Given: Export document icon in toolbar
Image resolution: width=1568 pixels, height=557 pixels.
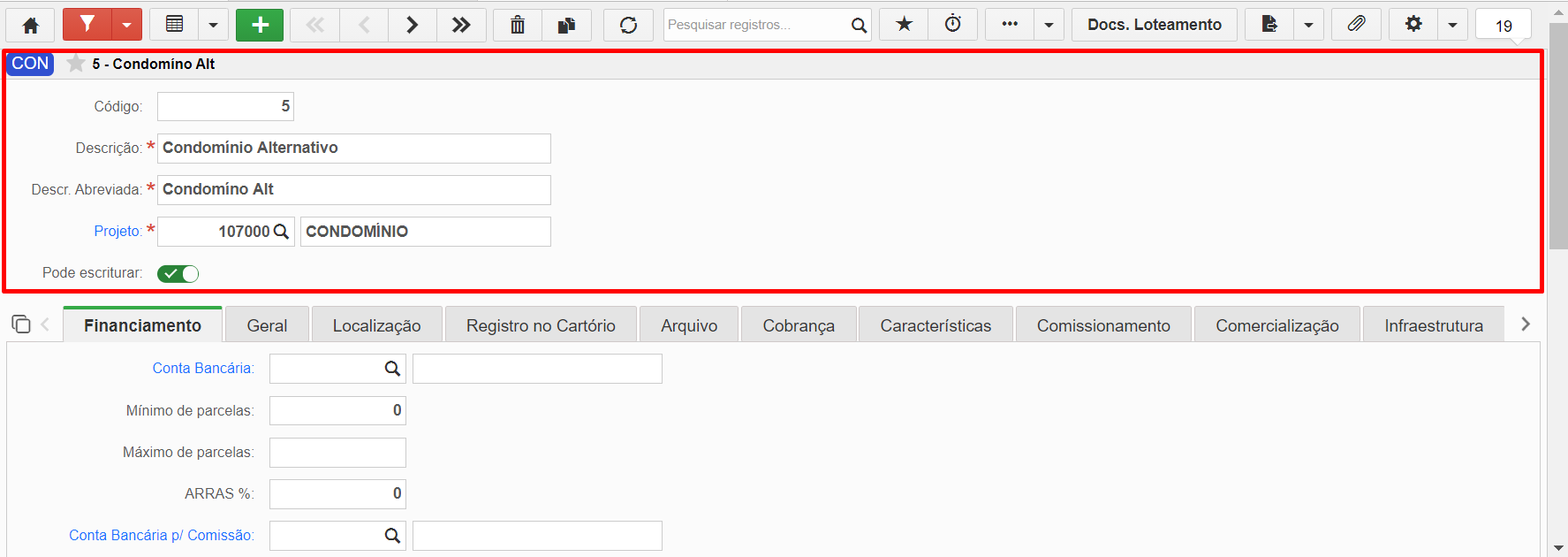Looking at the screenshot, I should point(1269,25).
